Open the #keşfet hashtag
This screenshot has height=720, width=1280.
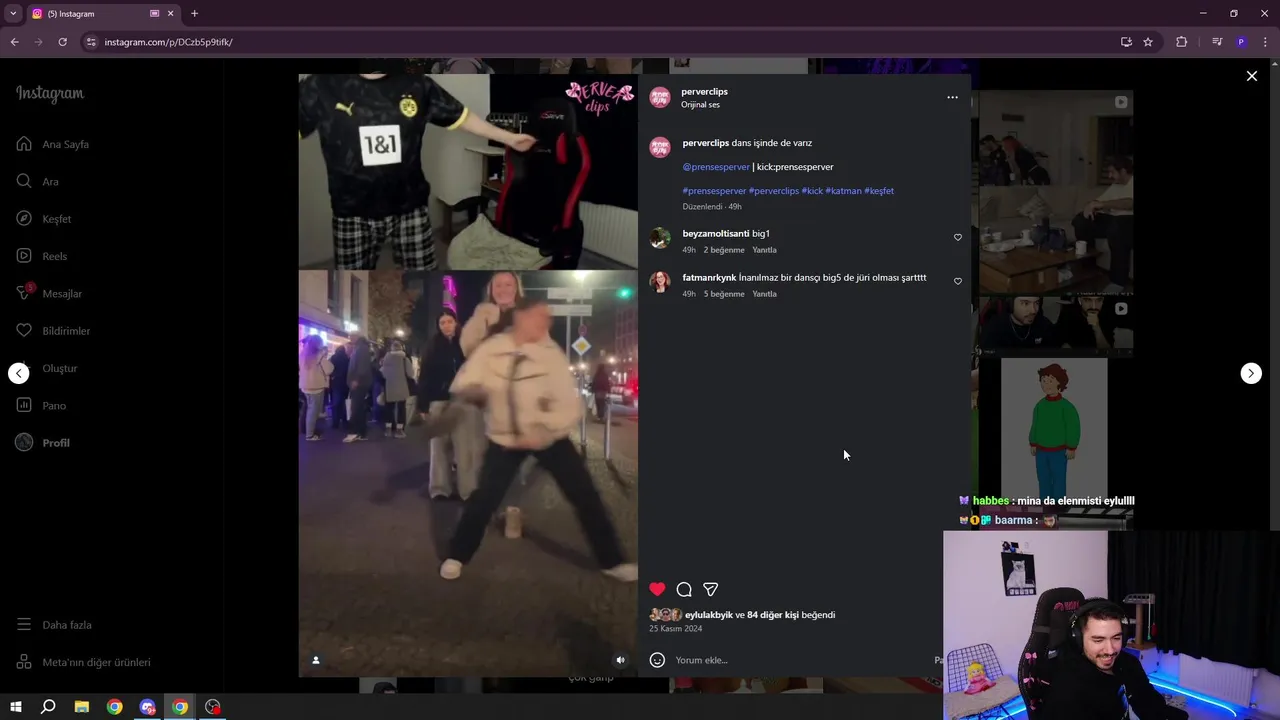[879, 191]
